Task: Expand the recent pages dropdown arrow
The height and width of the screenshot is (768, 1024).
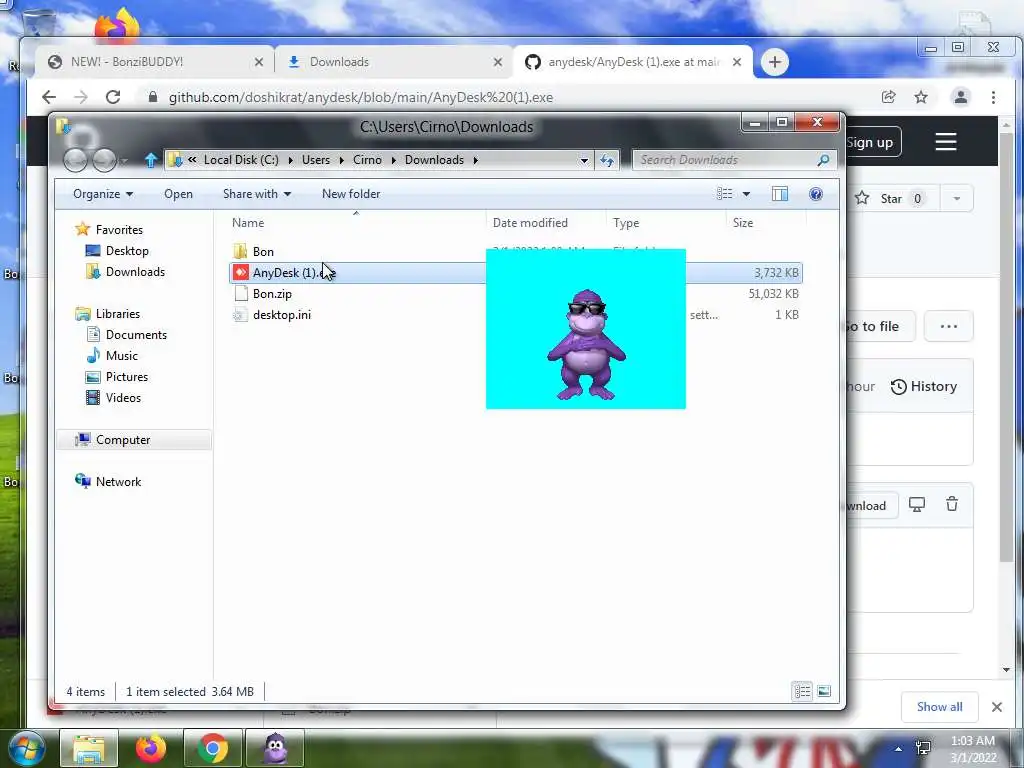Action: click(x=124, y=161)
